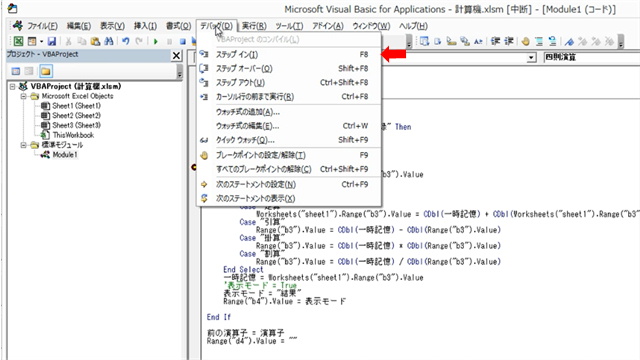The height and width of the screenshot is (360, 640).
Task: Click the Comment Block icon
Action: 539,41
